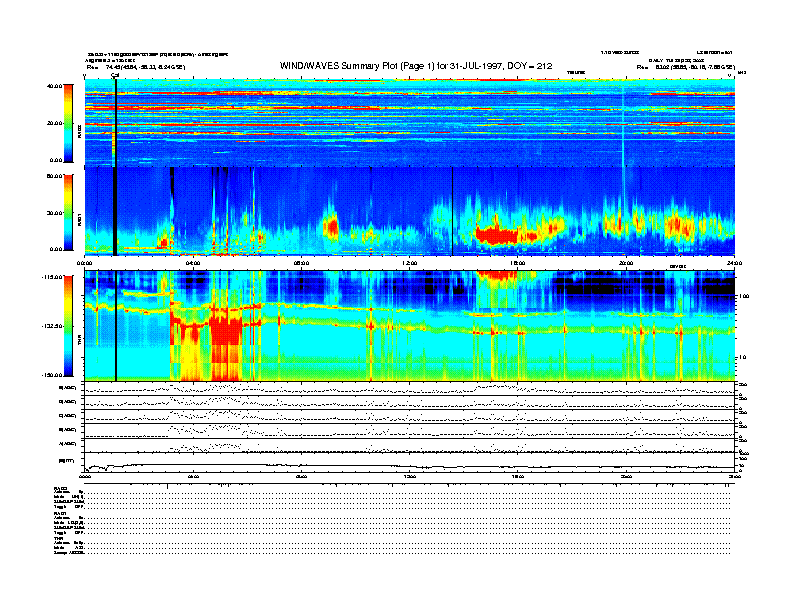Click the RAD2 color scale bar
This screenshot has width=792, height=612.
[68, 123]
